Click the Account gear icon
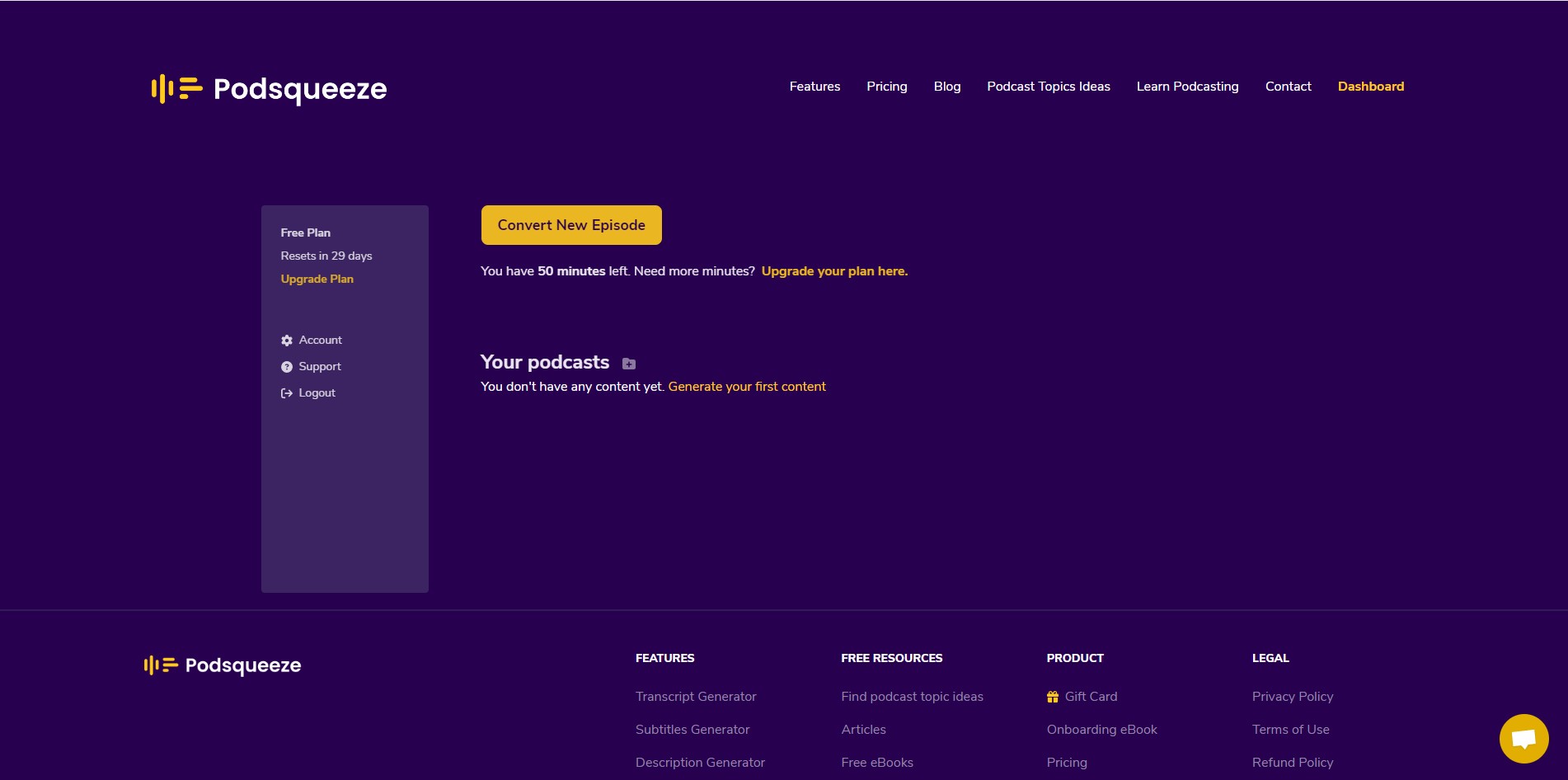The image size is (1568, 780). click(x=287, y=341)
